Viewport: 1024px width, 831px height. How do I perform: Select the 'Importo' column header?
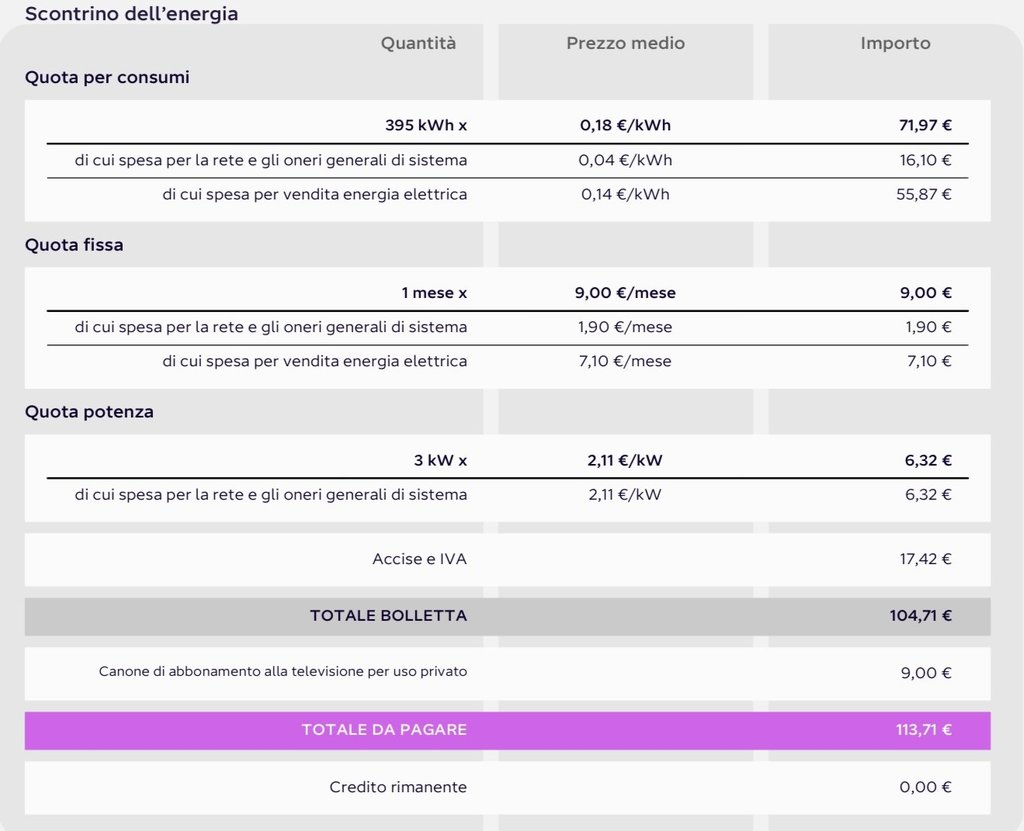(895, 43)
